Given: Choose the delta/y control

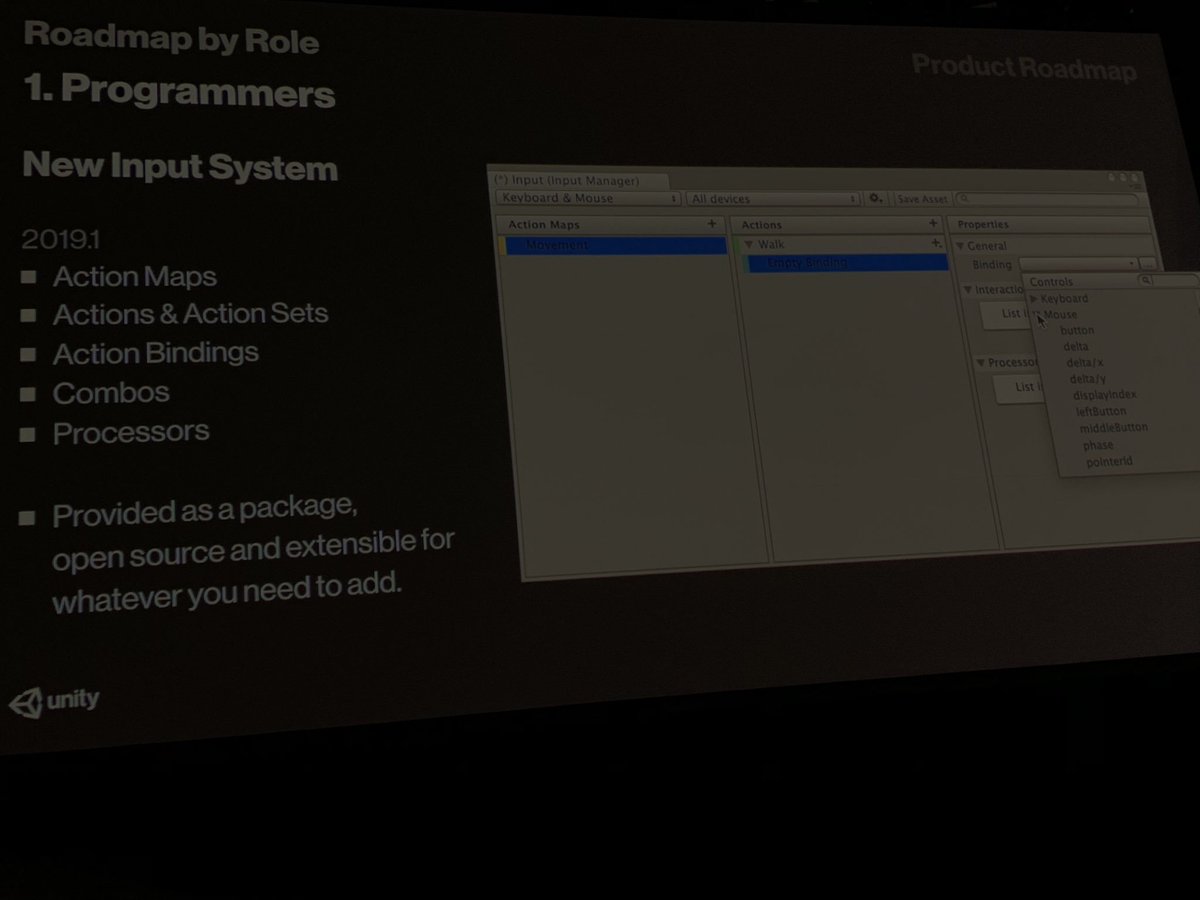Looking at the screenshot, I should (x=1088, y=379).
